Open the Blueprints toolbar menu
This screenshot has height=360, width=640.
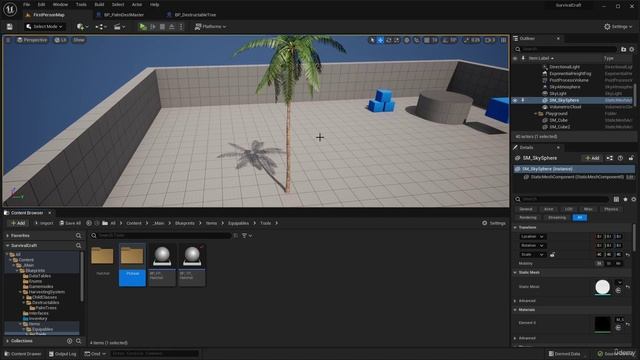(101, 27)
